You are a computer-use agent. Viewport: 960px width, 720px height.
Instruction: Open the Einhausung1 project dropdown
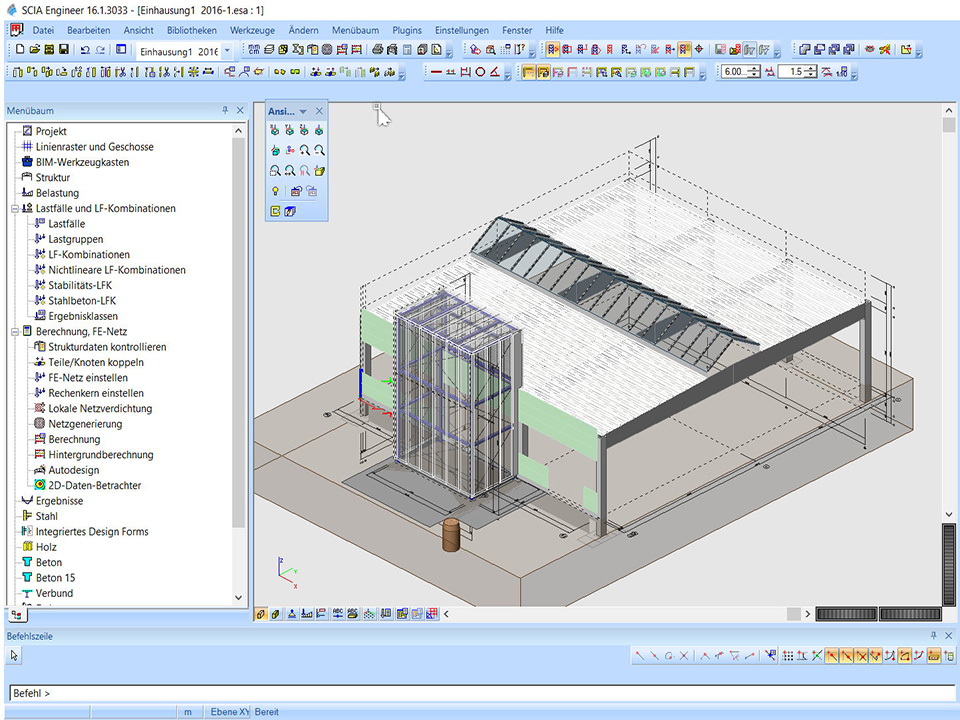pos(227,50)
